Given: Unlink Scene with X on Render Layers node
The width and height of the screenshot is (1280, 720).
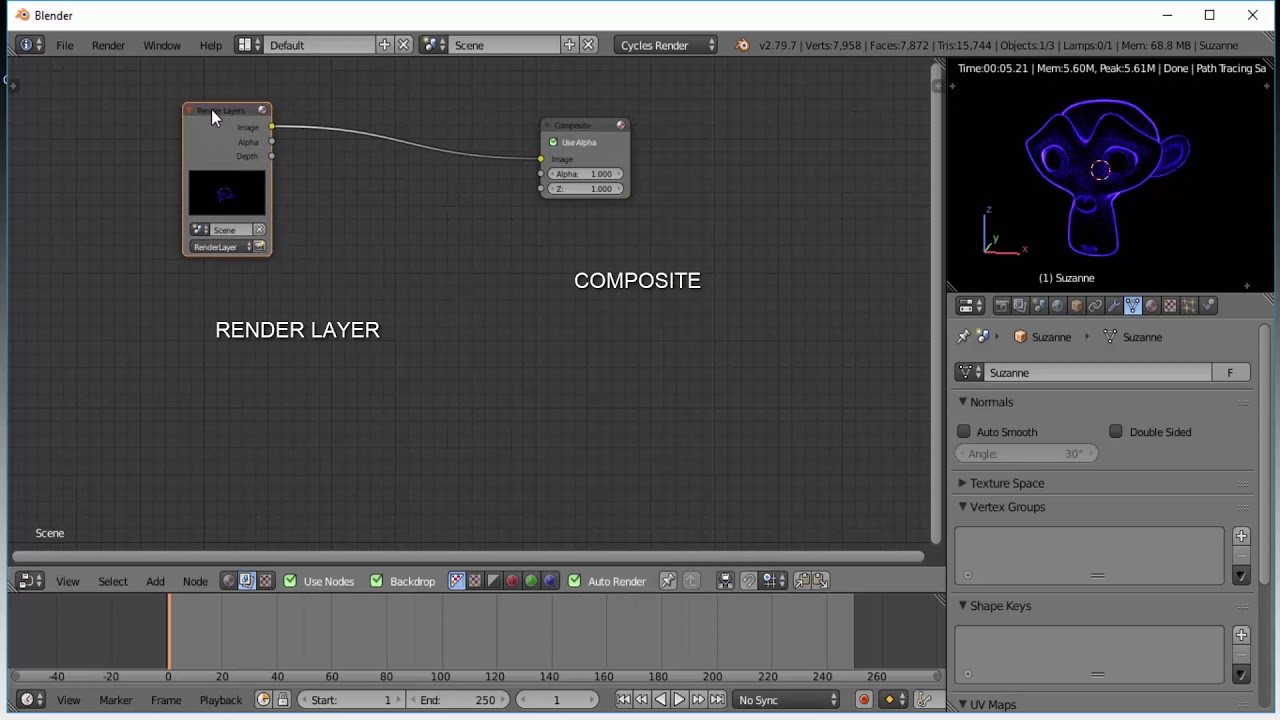Looking at the screenshot, I should pos(259,230).
